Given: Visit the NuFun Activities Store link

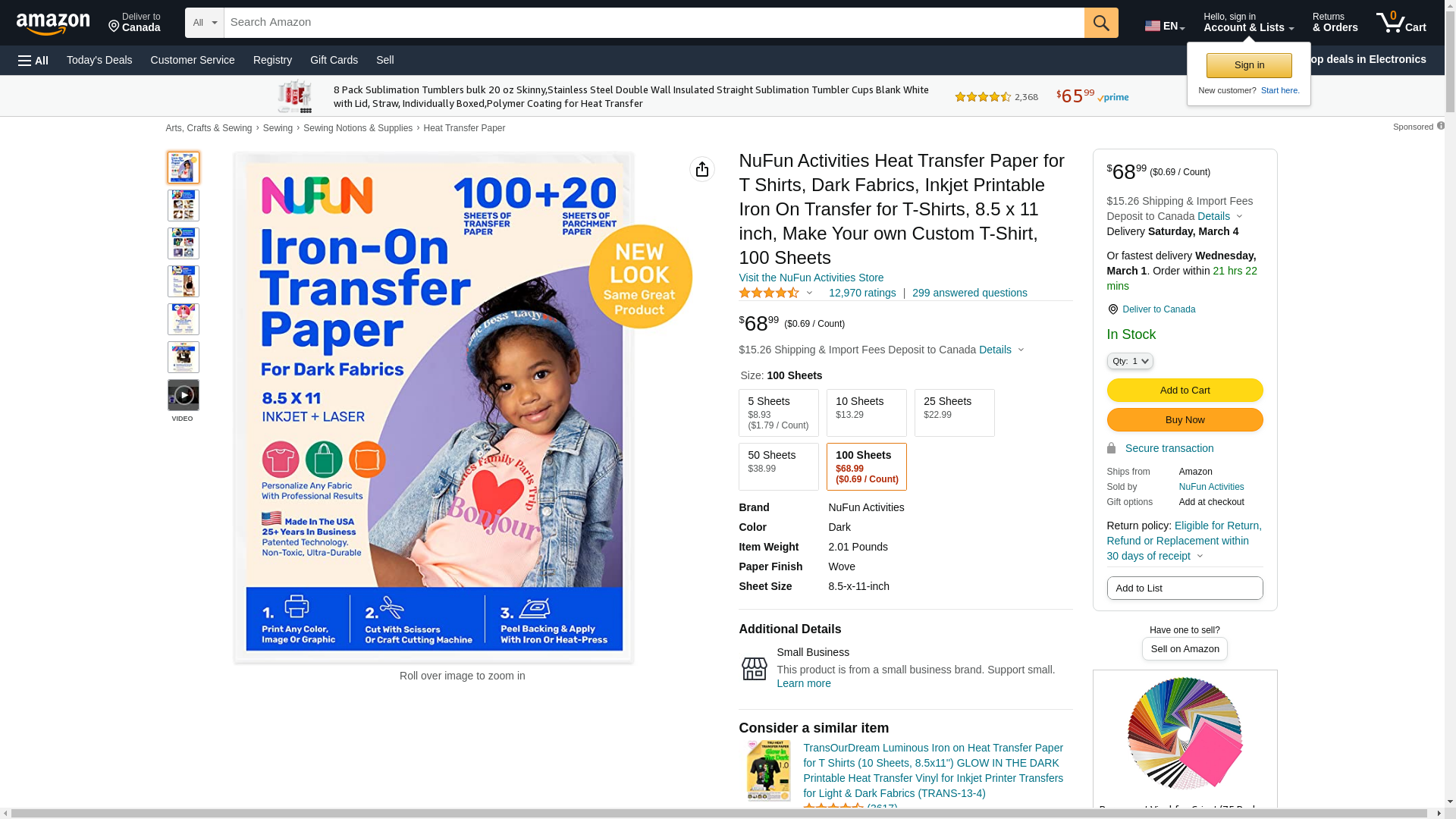Looking at the screenshot, I should (x=811, y=278).
